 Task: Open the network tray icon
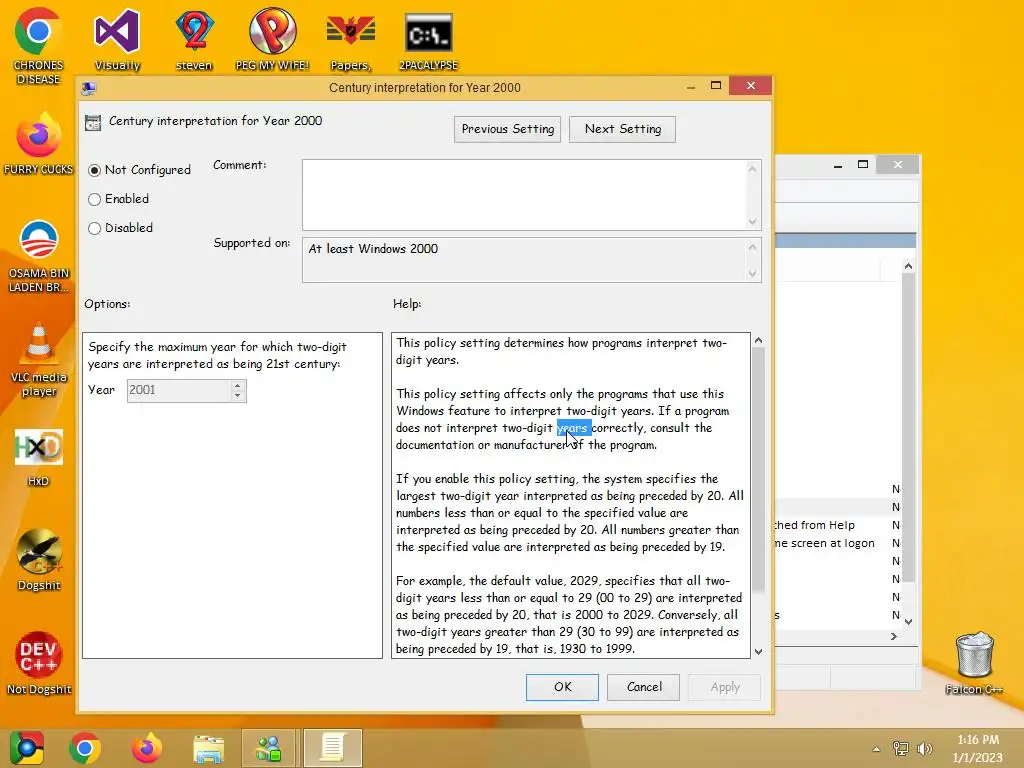pos(901,749)
